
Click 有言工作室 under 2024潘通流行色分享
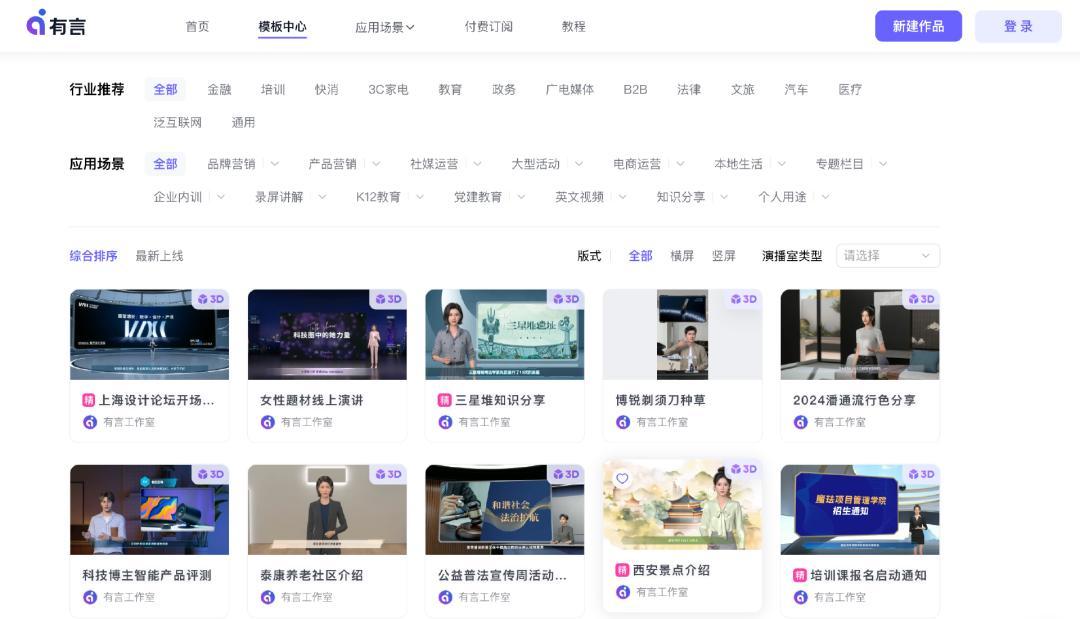(840, 422)
